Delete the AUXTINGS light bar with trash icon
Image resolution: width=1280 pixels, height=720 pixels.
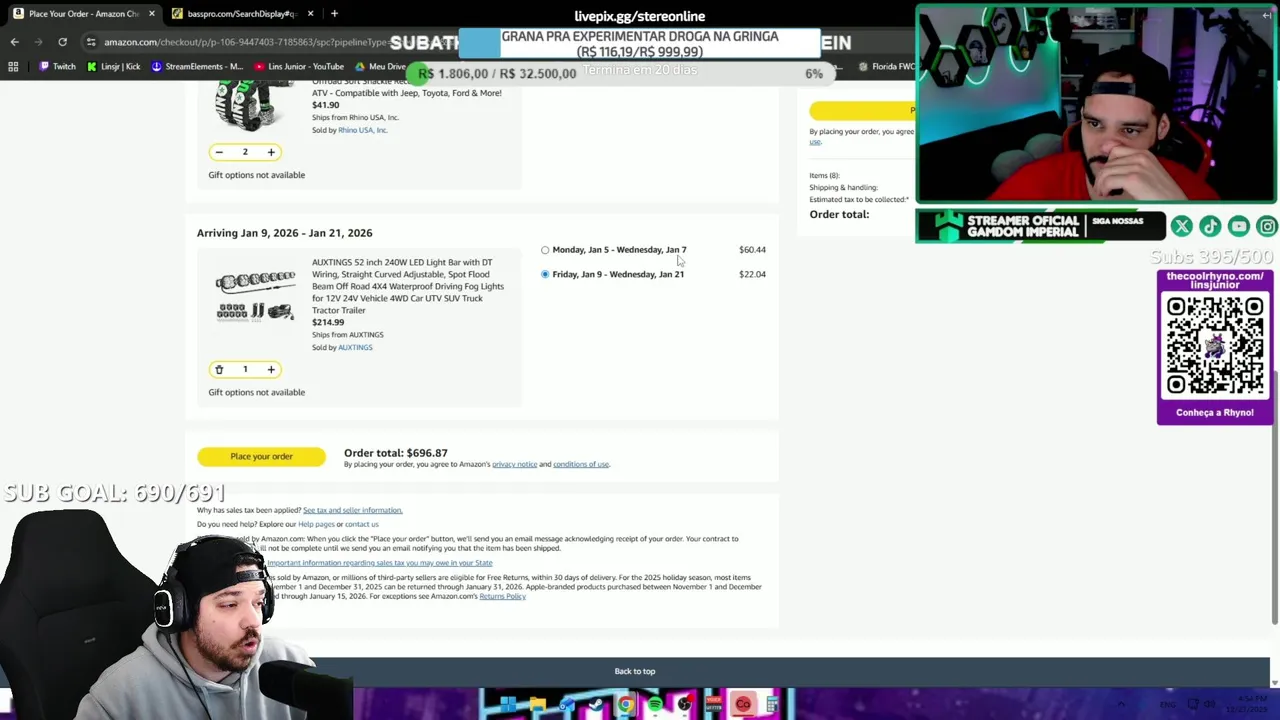click(219, 370)
